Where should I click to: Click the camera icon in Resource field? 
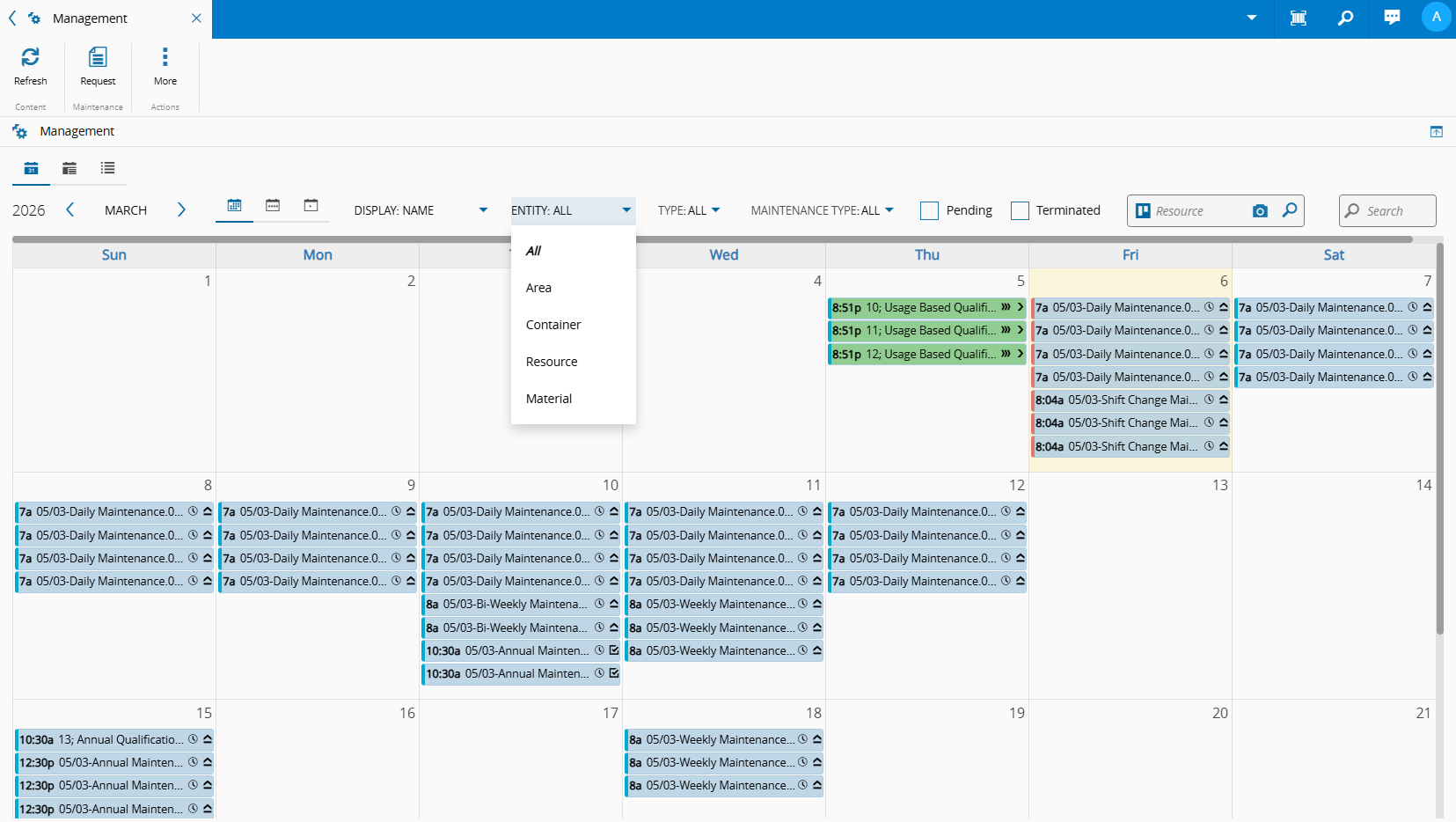click(x=1260, y=211)
